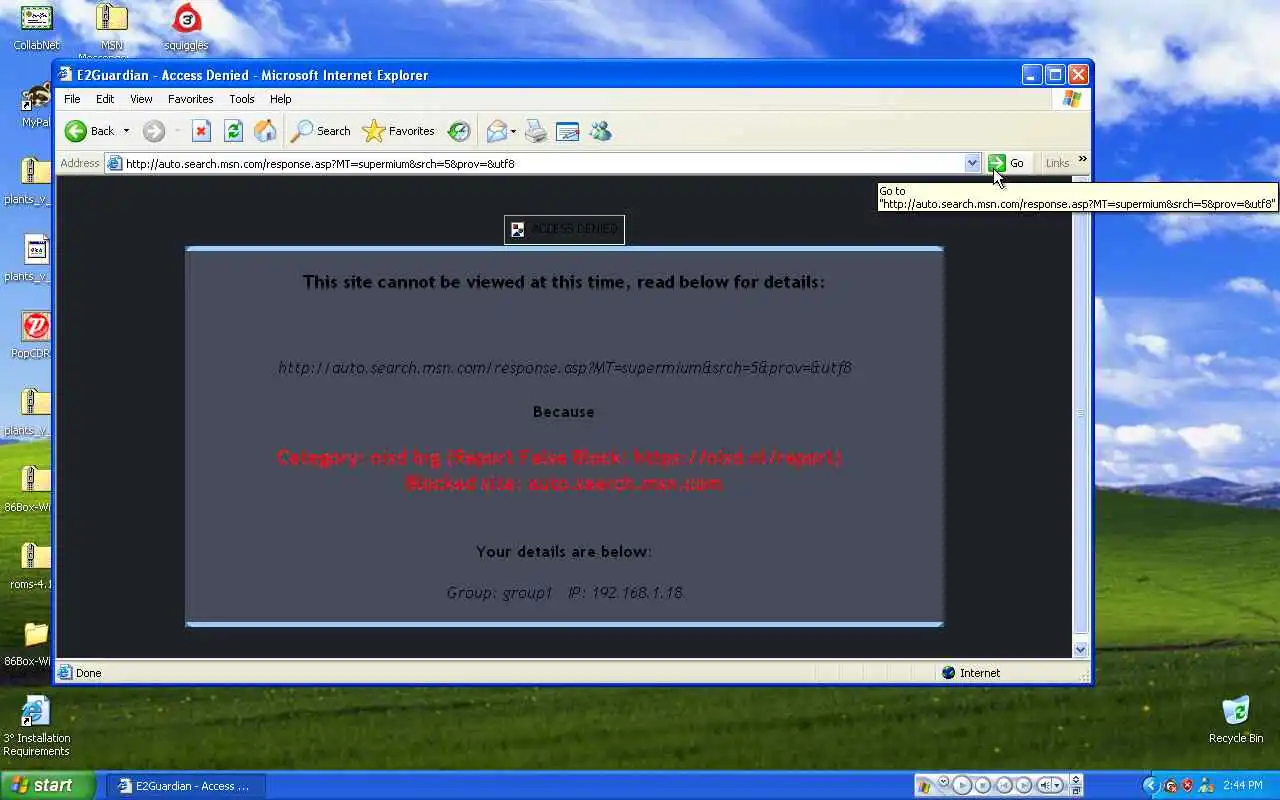Click 'Your details are below:' text

564,552
